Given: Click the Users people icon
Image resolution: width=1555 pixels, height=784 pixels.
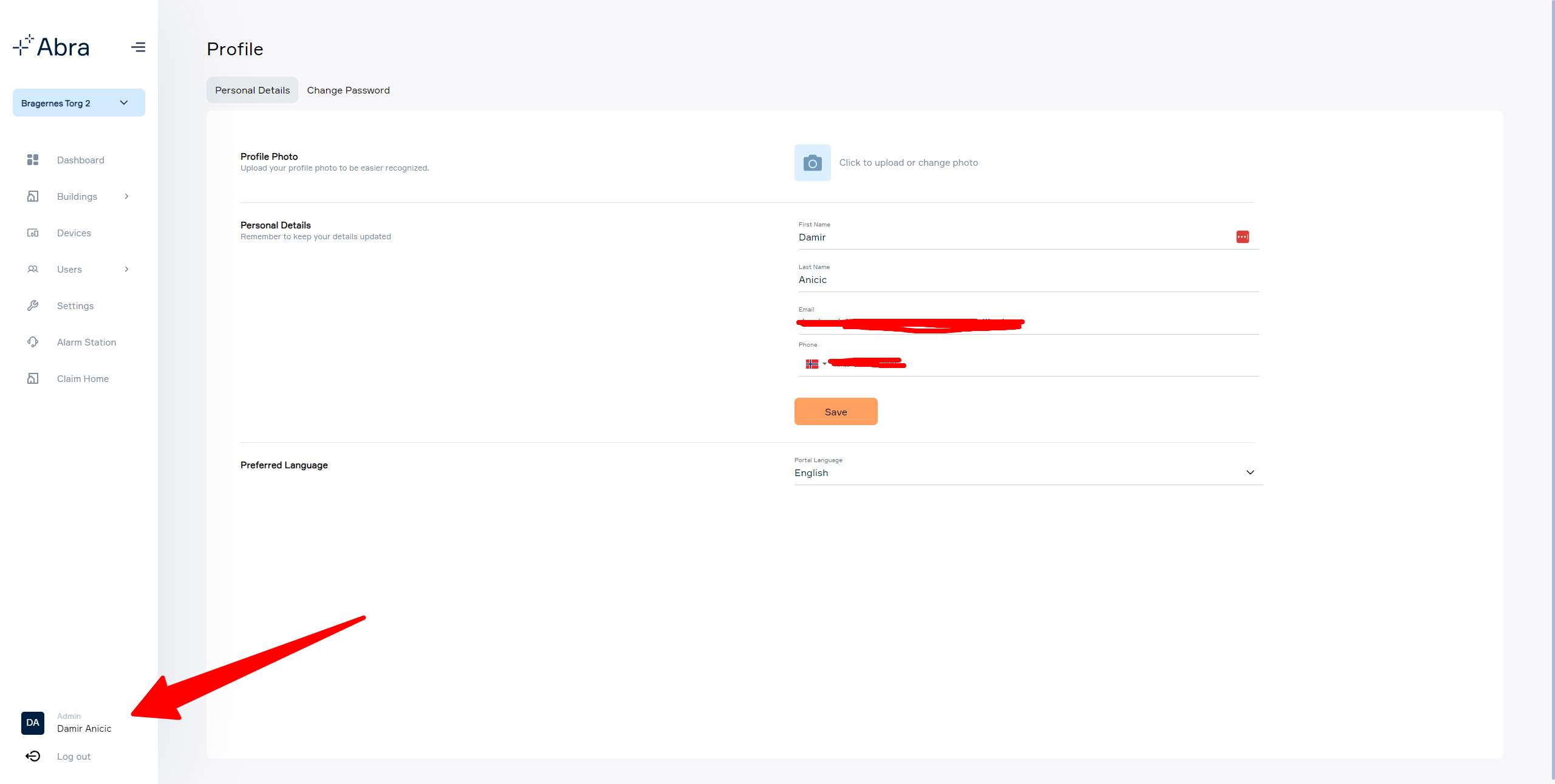Looking at the screenshot, I should coord(33,269).
